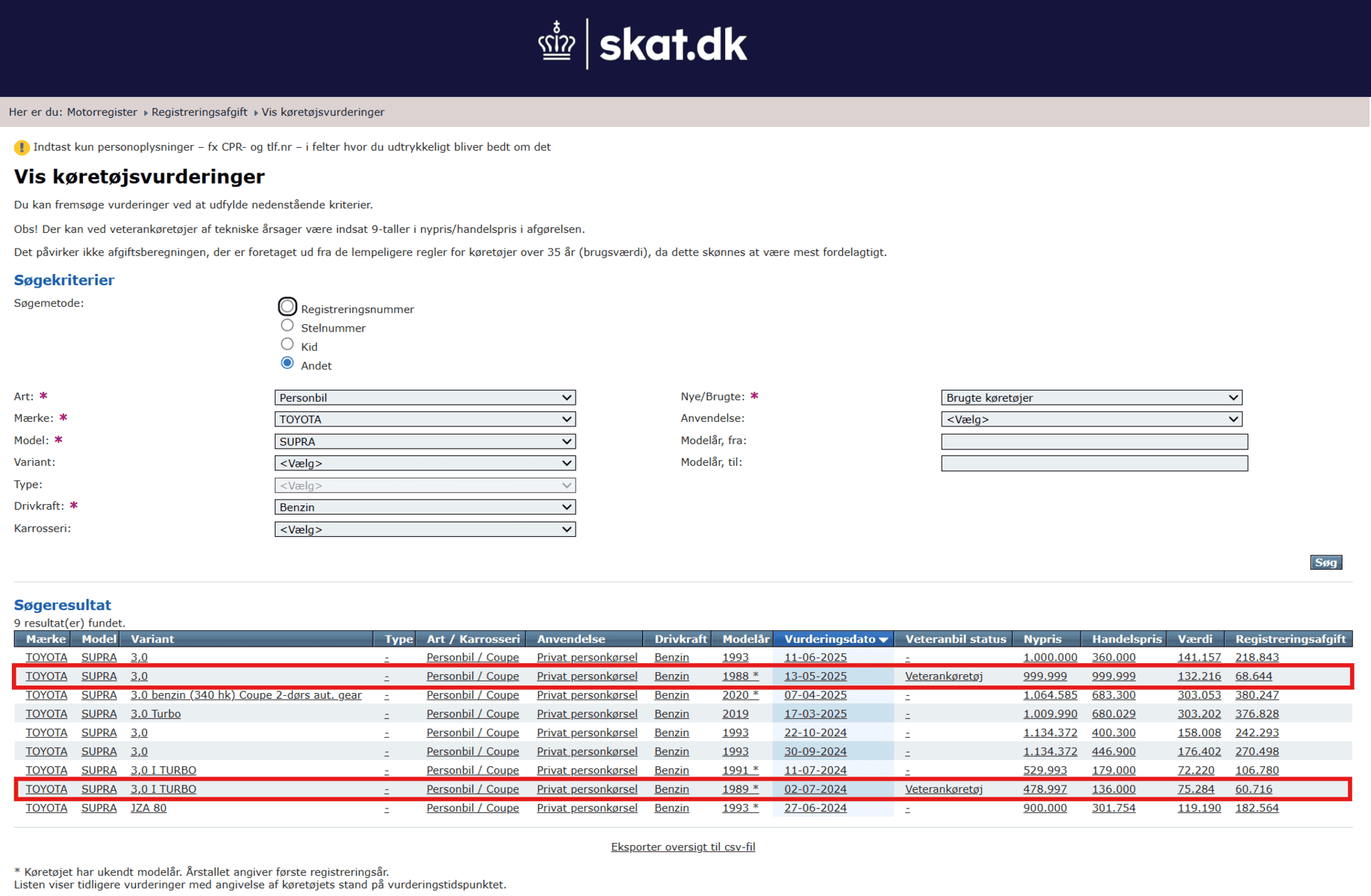Select the Registreringsnummer radio button

pos(287,307)
